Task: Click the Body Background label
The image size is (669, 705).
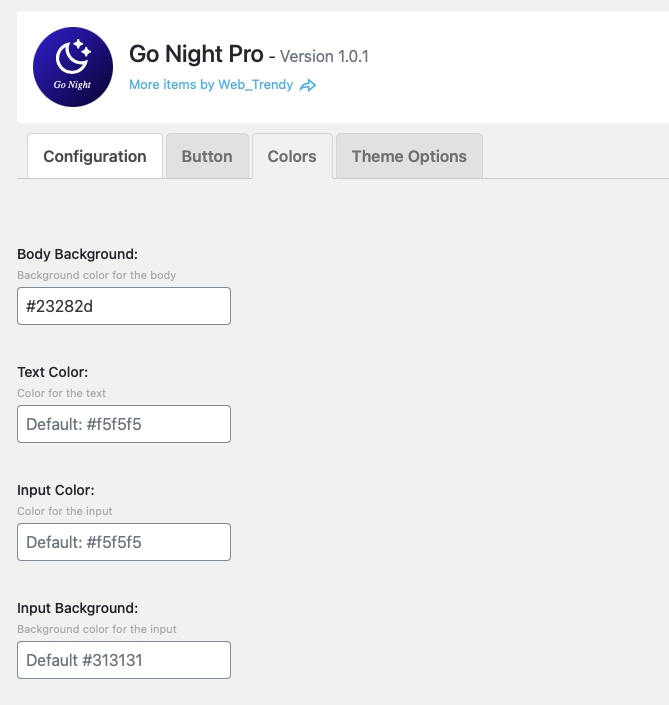Action: [x=77, y=254]
